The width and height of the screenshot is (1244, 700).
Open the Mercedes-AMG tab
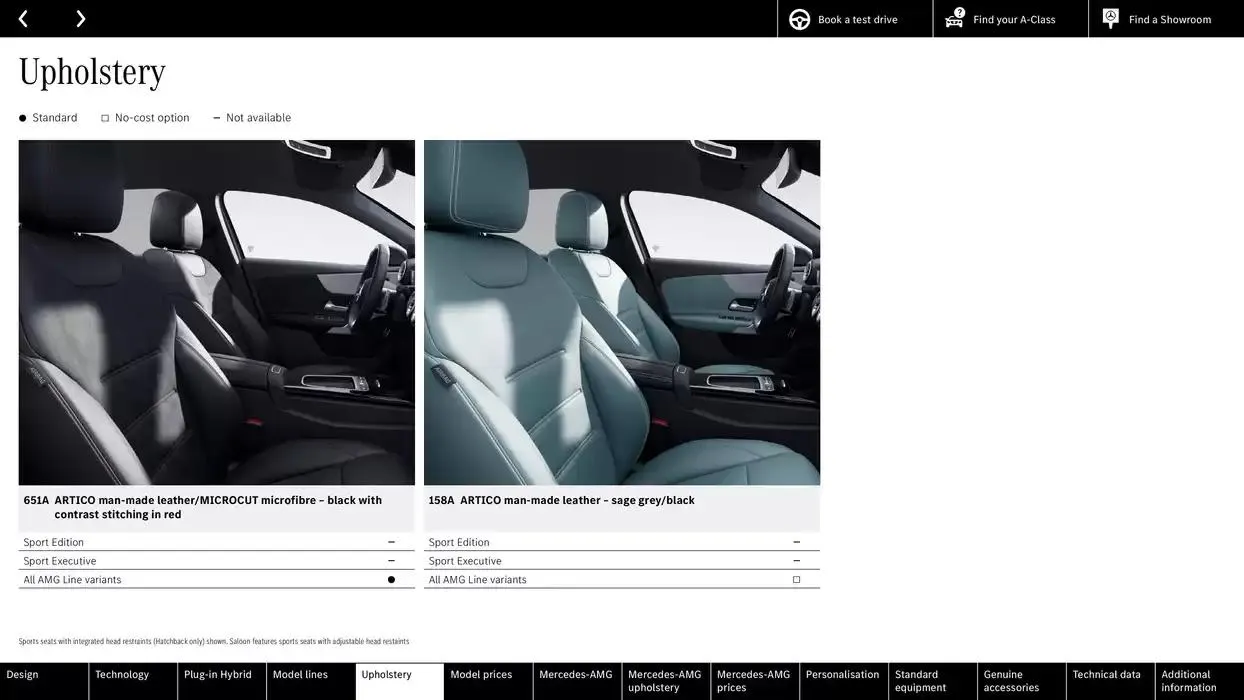coord(578,681)
